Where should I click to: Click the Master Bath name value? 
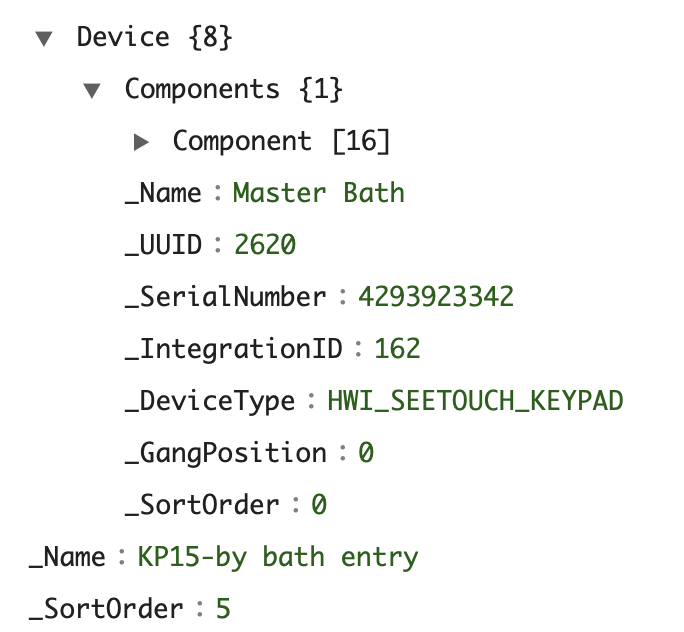pyautogui.click(x=319, y=192)
